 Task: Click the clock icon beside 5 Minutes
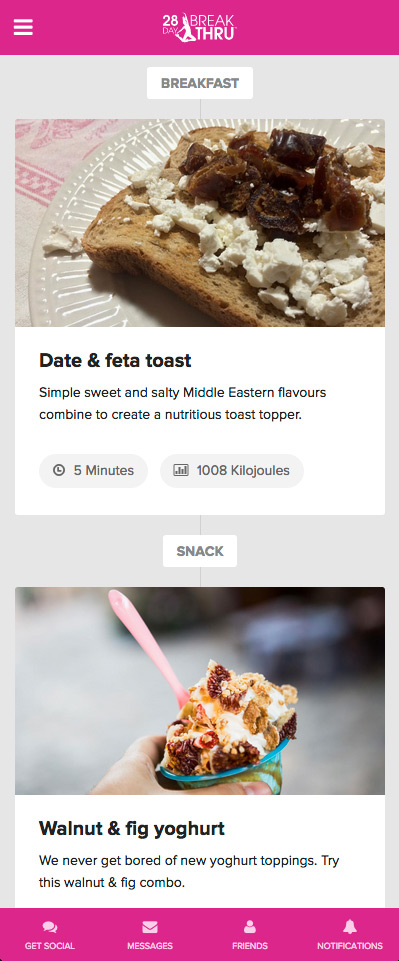[x=59, y=471]
